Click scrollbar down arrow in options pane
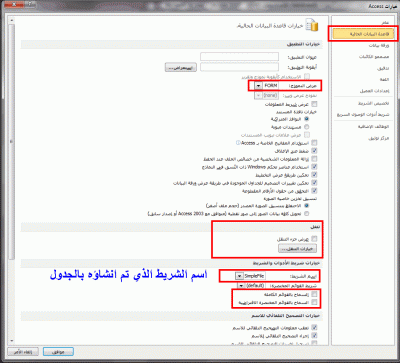Viewport: 400px width, 363px height. 12,341
